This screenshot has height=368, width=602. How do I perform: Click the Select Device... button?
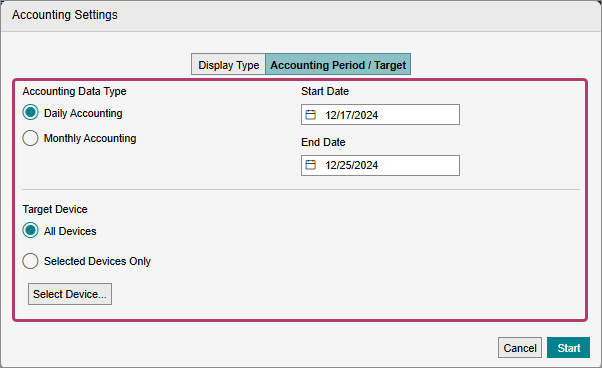click(x=70, y=294)
